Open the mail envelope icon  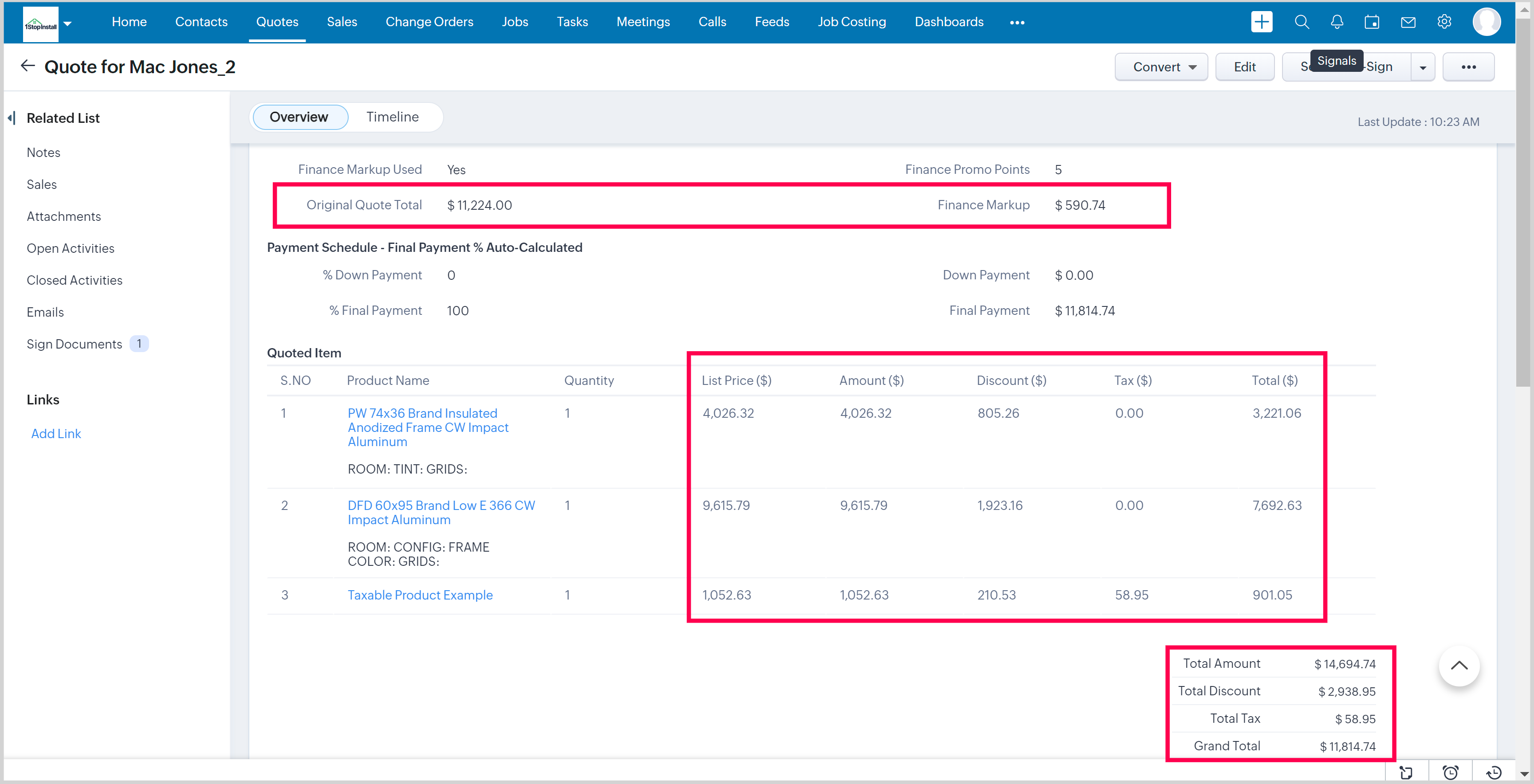(x=1408, y=22)
